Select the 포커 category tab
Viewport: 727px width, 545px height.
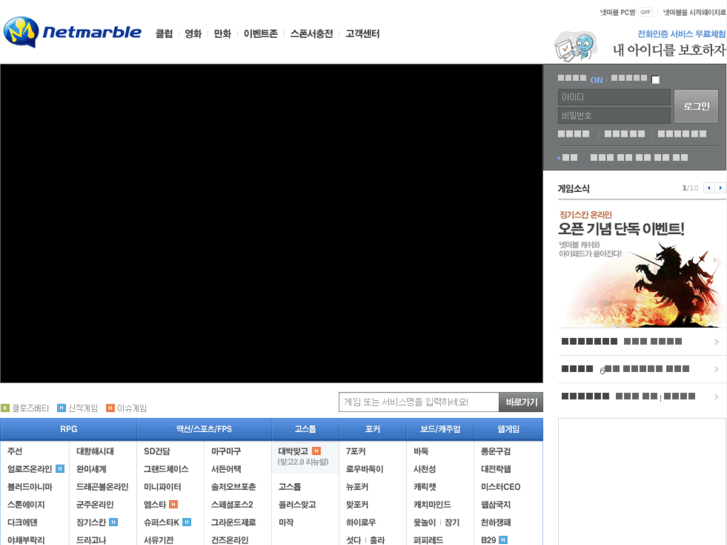click(373, 429)
